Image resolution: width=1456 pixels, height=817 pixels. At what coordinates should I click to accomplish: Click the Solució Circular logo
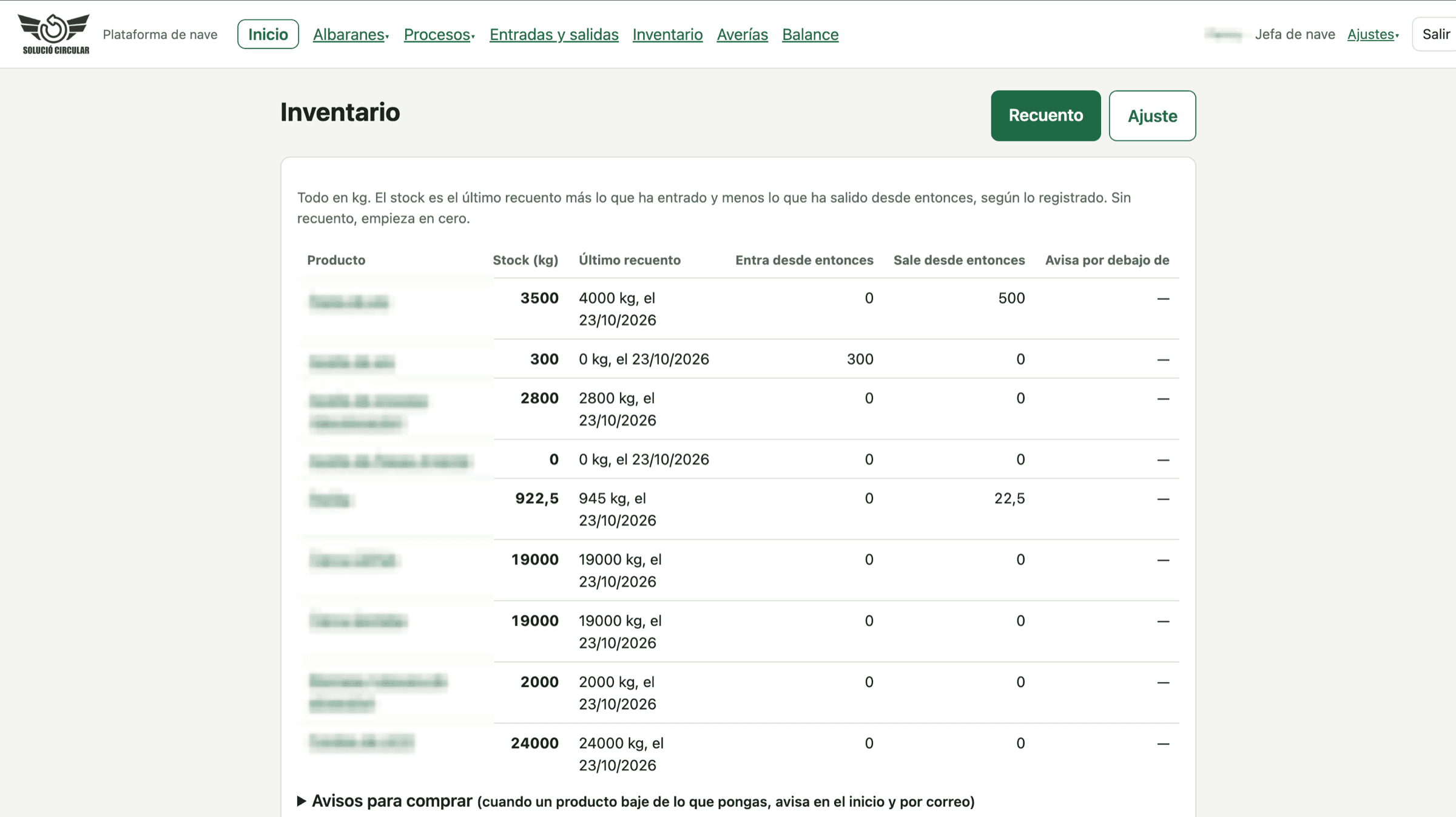(54, 34)
